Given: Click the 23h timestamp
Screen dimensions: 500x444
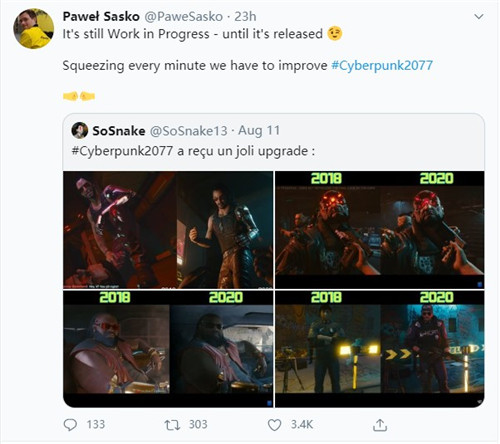Looking at the screenshot, I should coord(245,16).
